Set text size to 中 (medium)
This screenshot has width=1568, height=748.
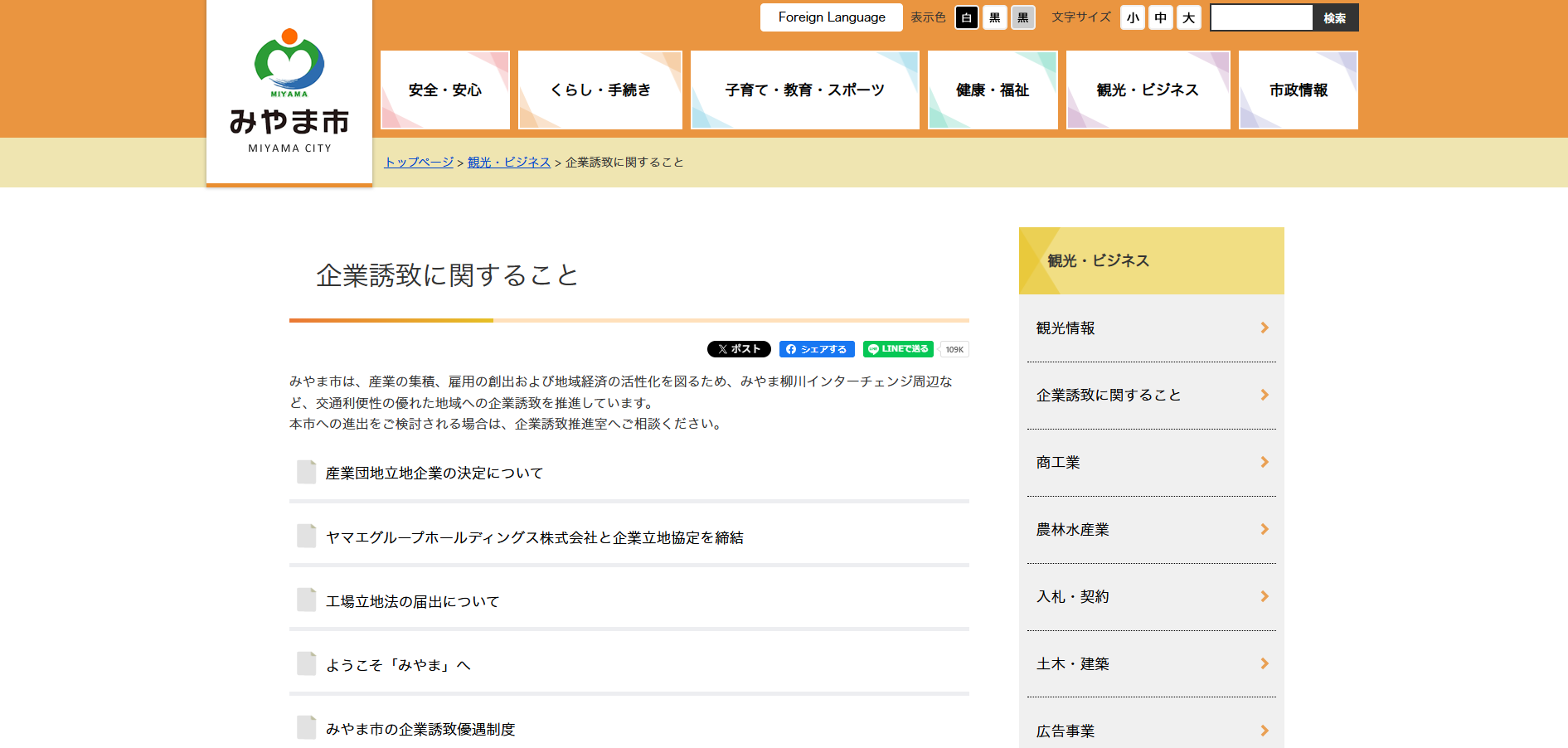point(1161,17)
